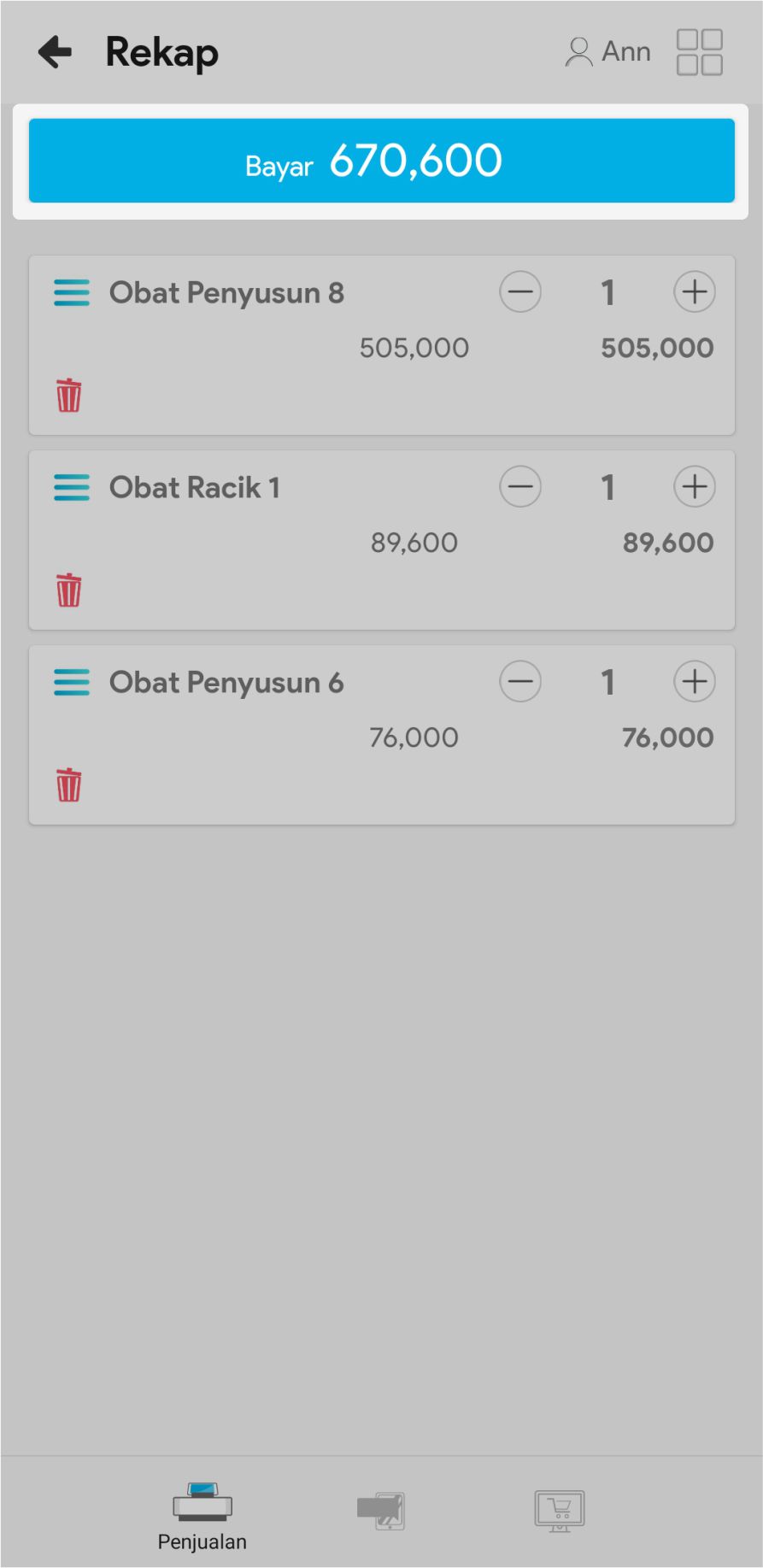Decrease quantity of Obat Racik 1
The image size is (763, 1568).
519,487
